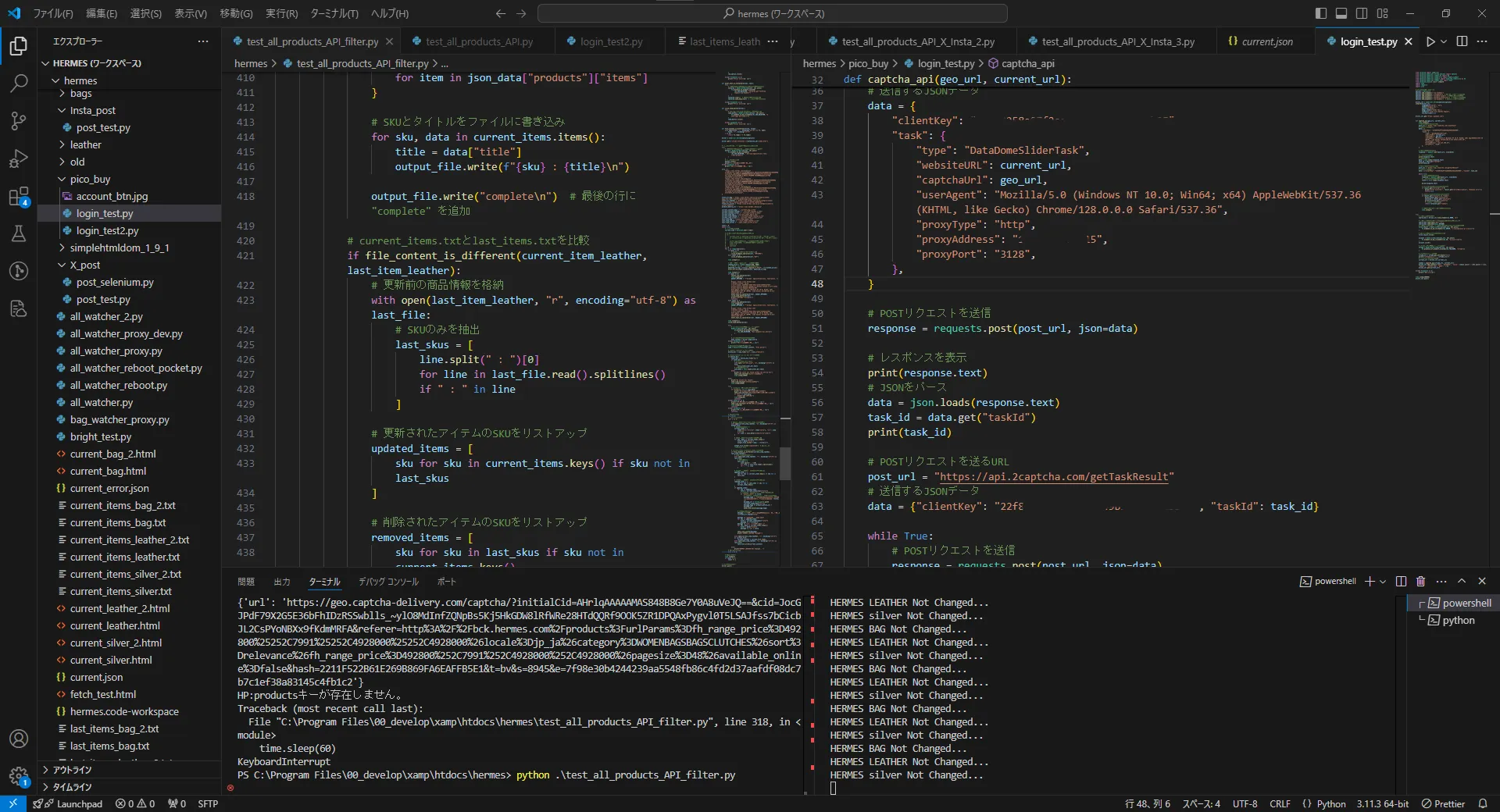Collapse the pico_buy folder
1500x812 pixels.
tap(90, 179)
